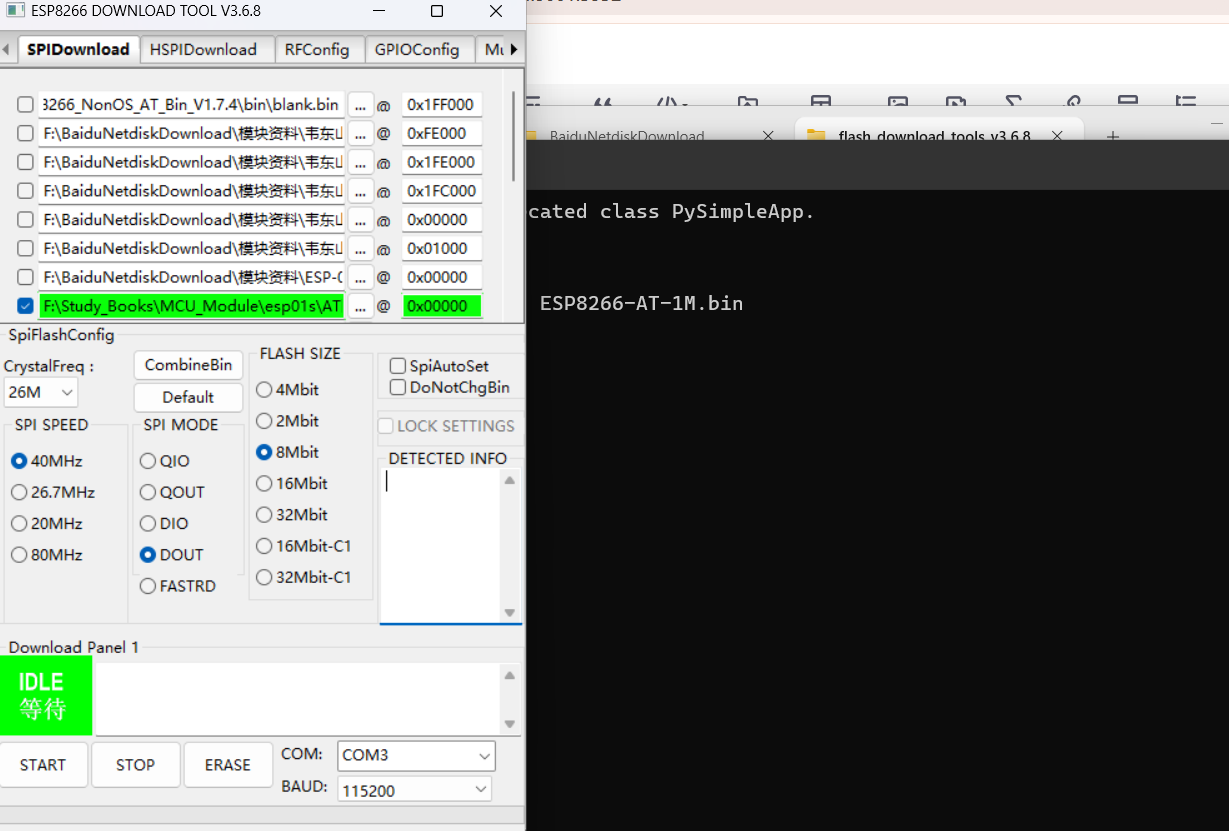Uncheck the Study_Books firmware row checkbox
This screenshot has width=1229, height=831.
(x=26, y=306)
